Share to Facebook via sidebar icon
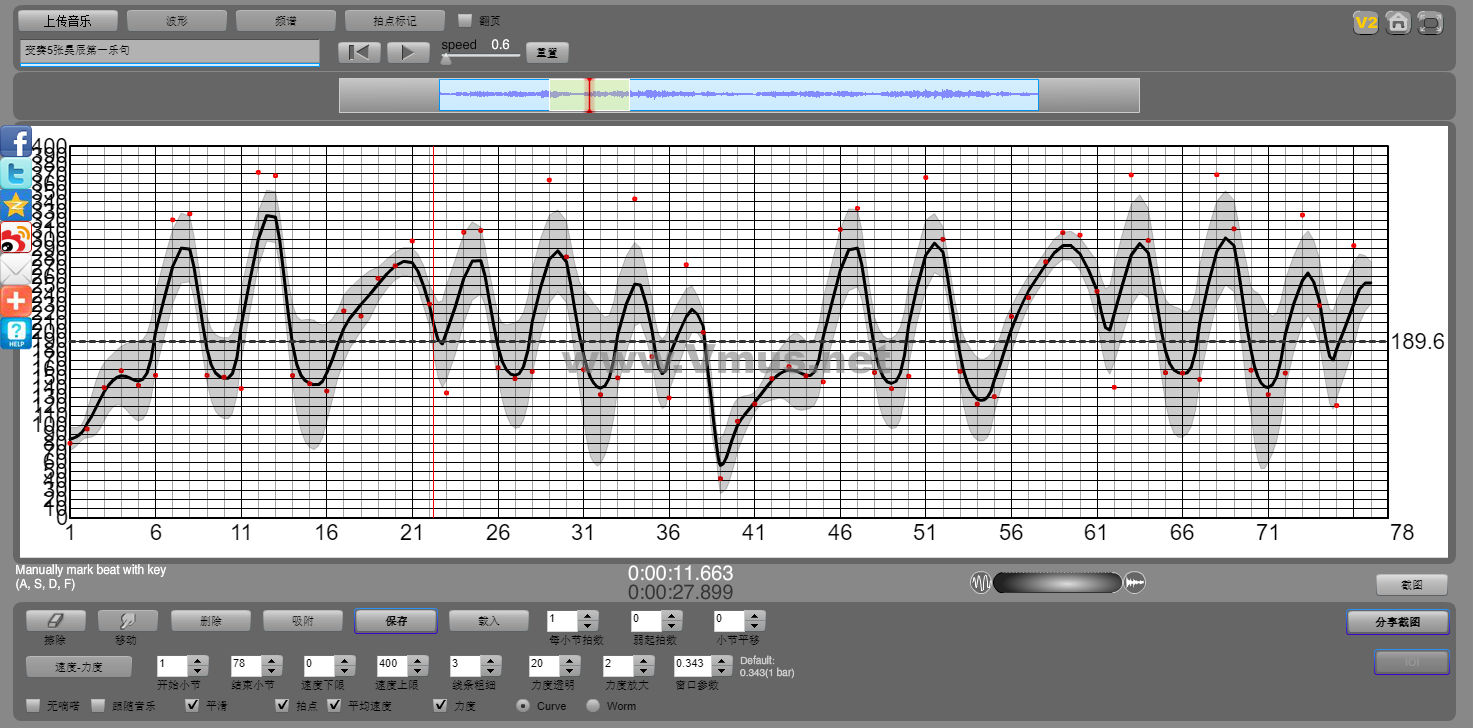Viewport: 1473px width, 728px height. (16, 142)
